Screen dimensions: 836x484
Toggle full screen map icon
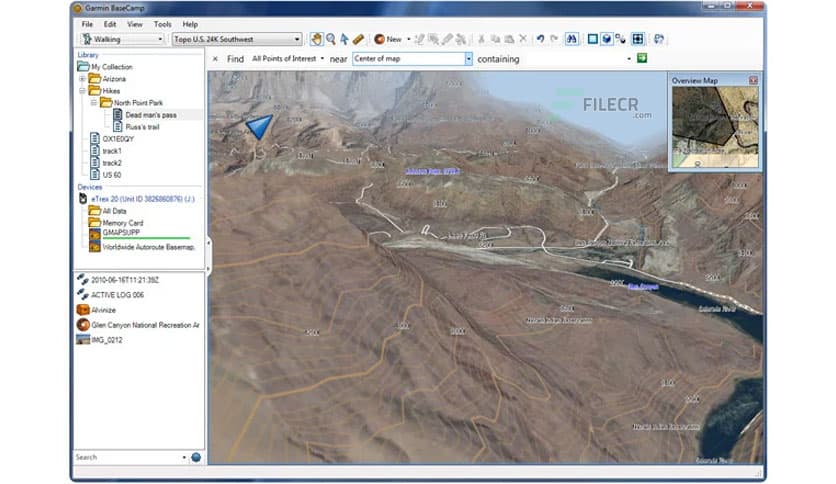pyautogui.click(x=638, y=39)
